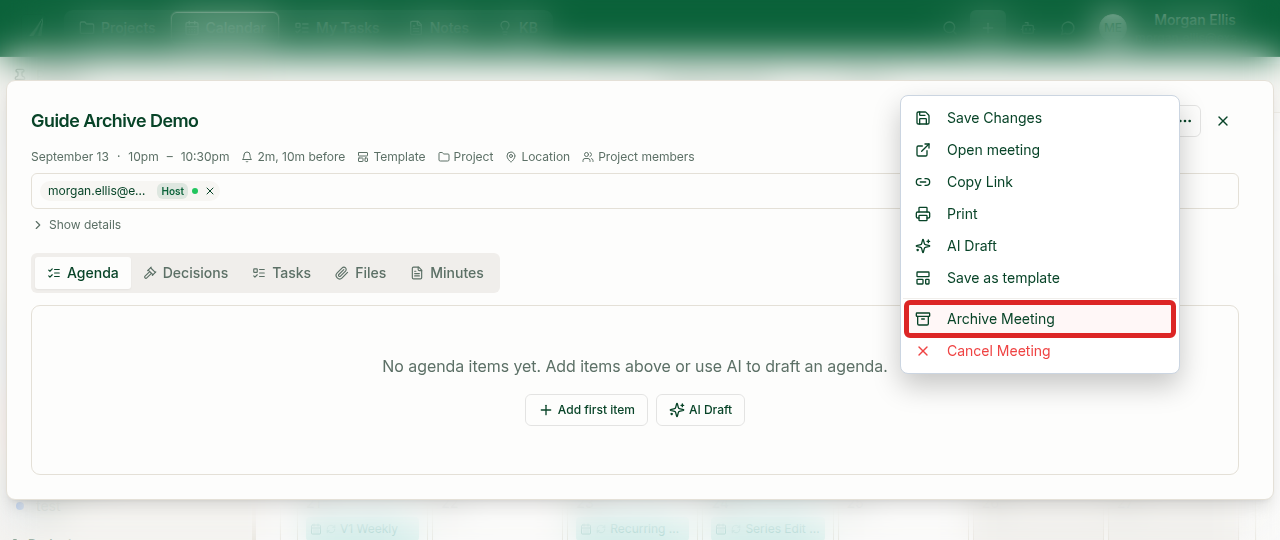Select AI Draft menu option
Image resolution: width=1280 pixels, height=540 pixels.
[1039, 246]
